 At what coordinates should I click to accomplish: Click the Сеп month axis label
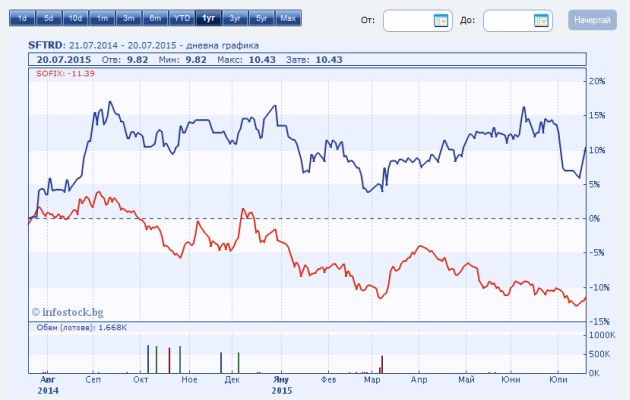click(x=93, y=380)
